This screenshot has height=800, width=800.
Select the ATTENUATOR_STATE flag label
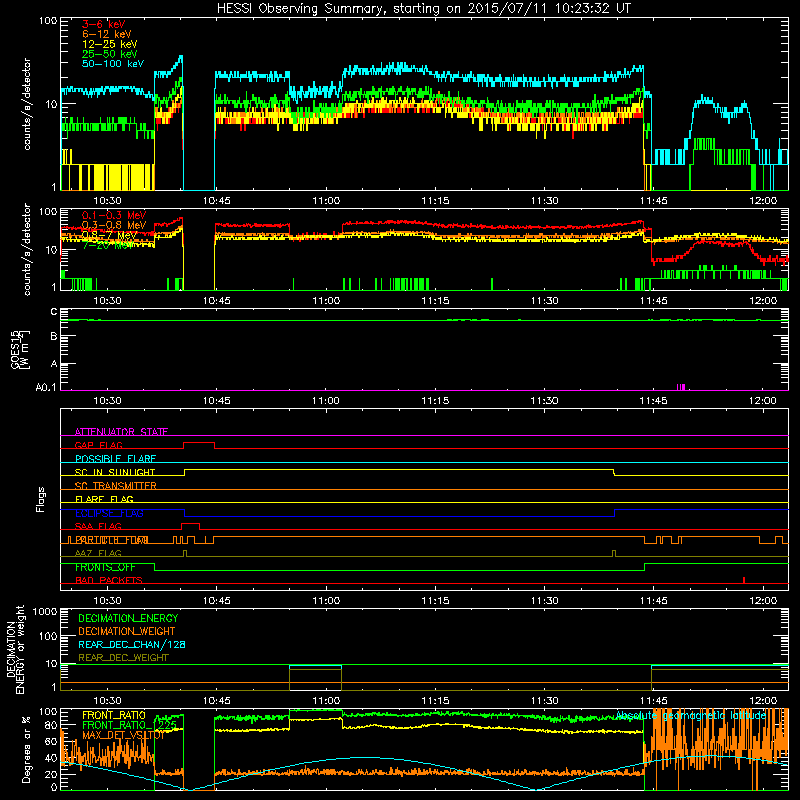[121, 432]
